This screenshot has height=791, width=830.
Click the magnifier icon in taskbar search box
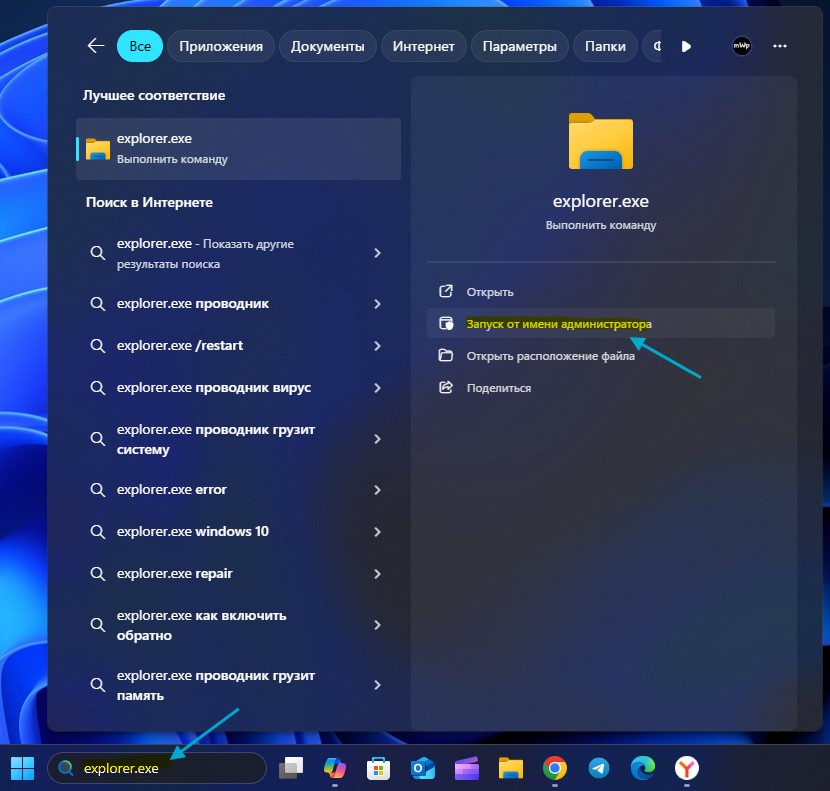(66, 768)
